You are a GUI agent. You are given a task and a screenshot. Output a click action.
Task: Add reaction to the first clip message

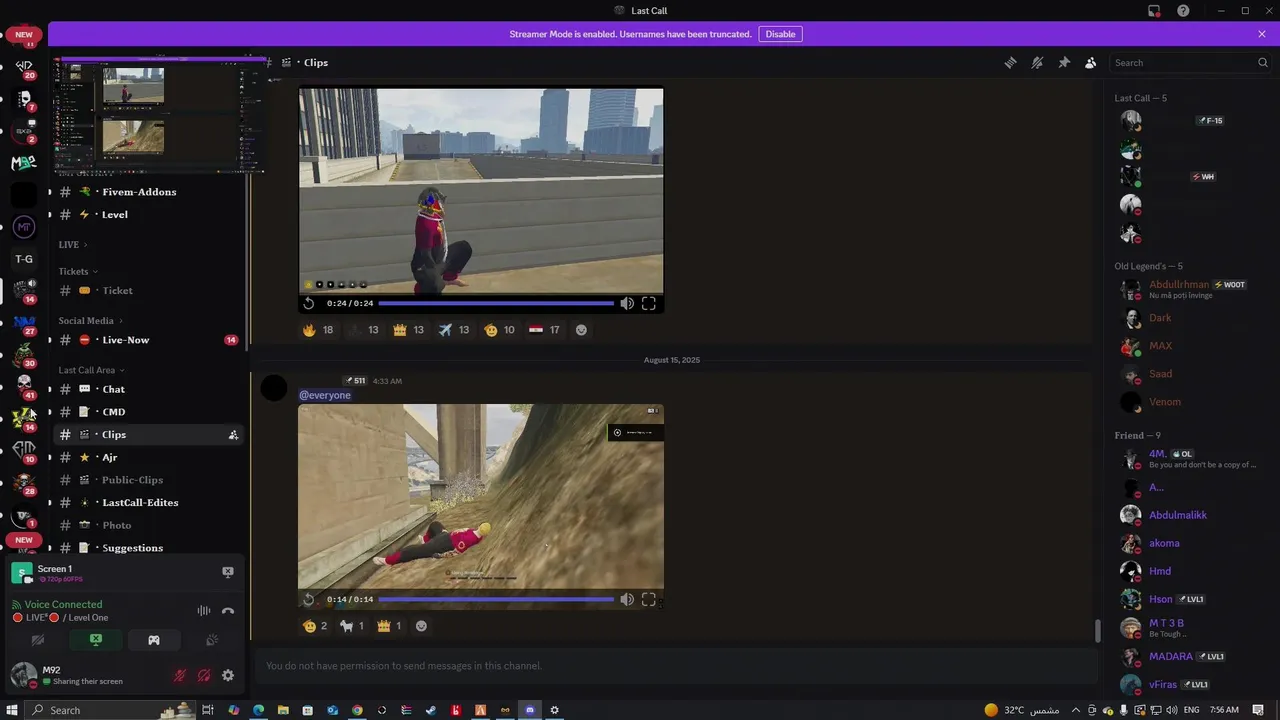[x=582, y=330]
